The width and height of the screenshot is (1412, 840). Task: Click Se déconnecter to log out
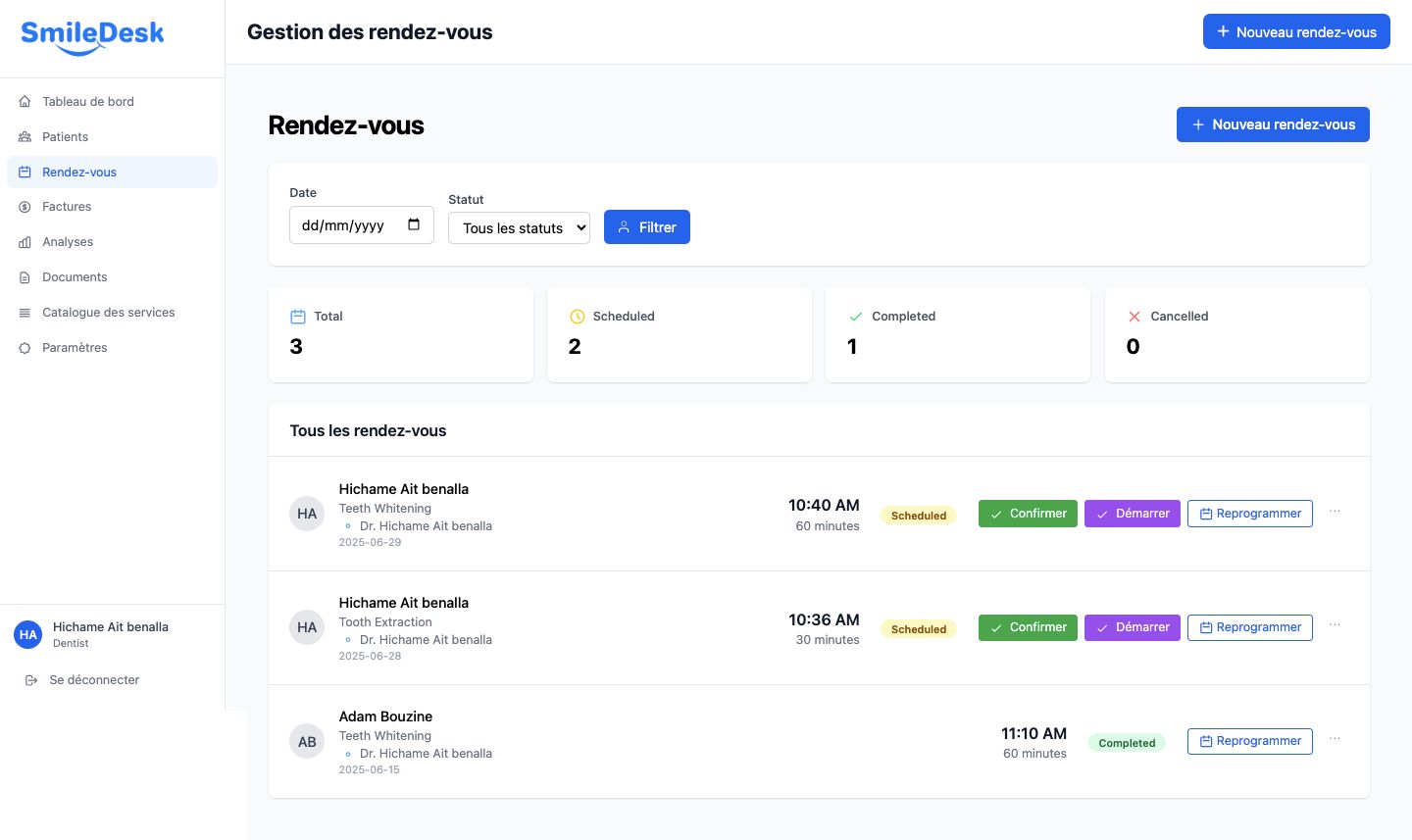[x=94, y=680]
